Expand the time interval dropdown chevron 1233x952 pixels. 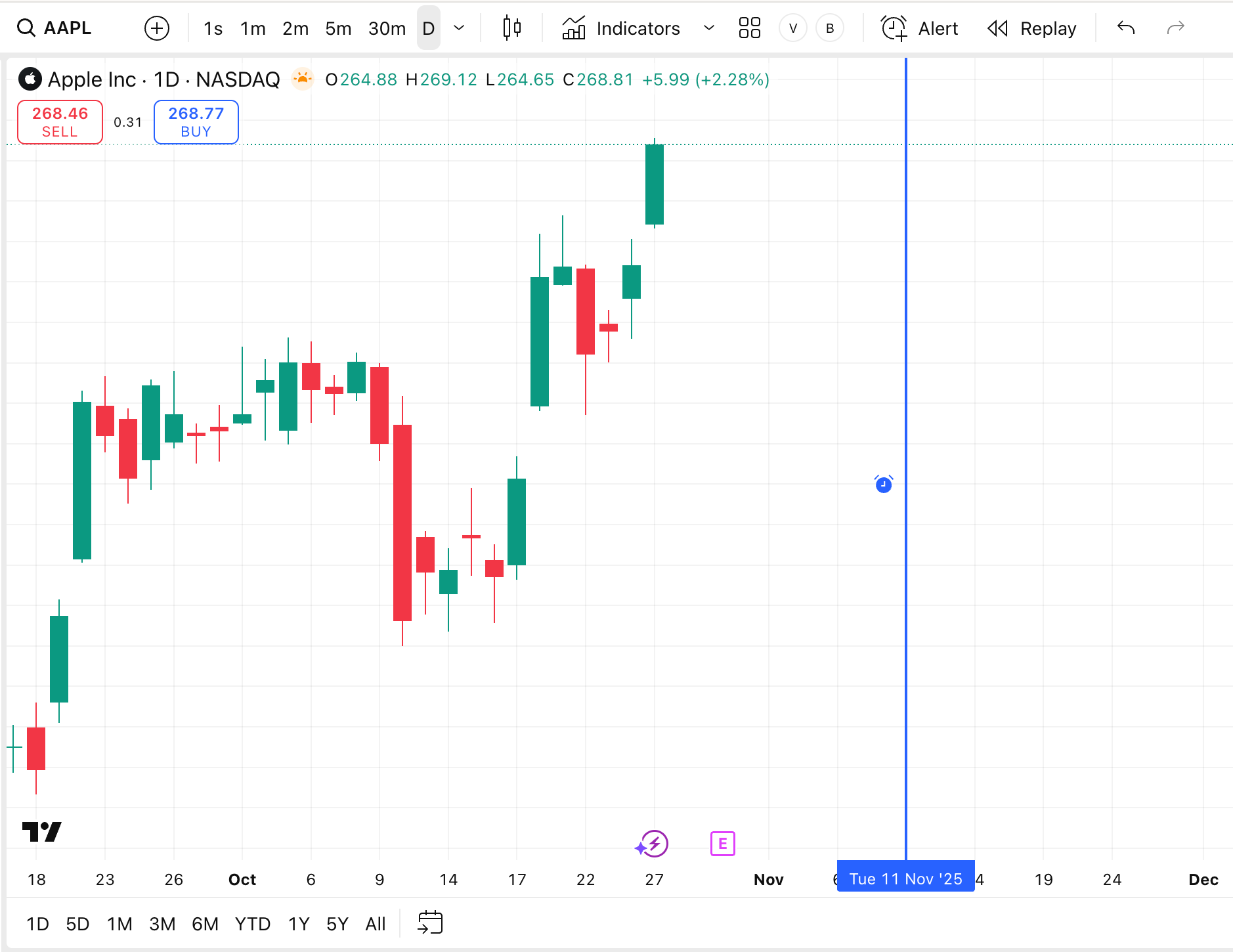point(459,28)
